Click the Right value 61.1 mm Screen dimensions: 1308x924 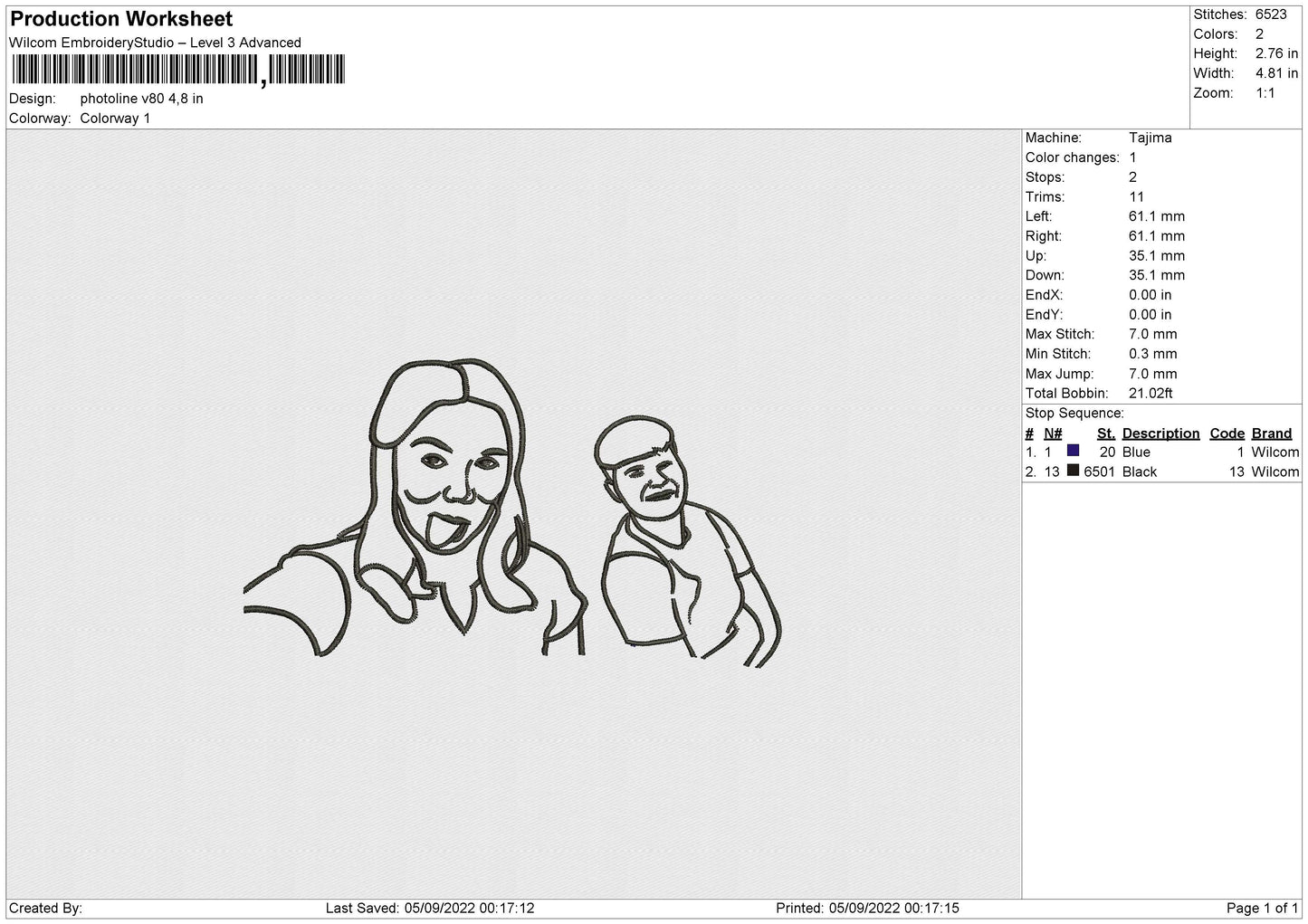tap(1157, 236)
